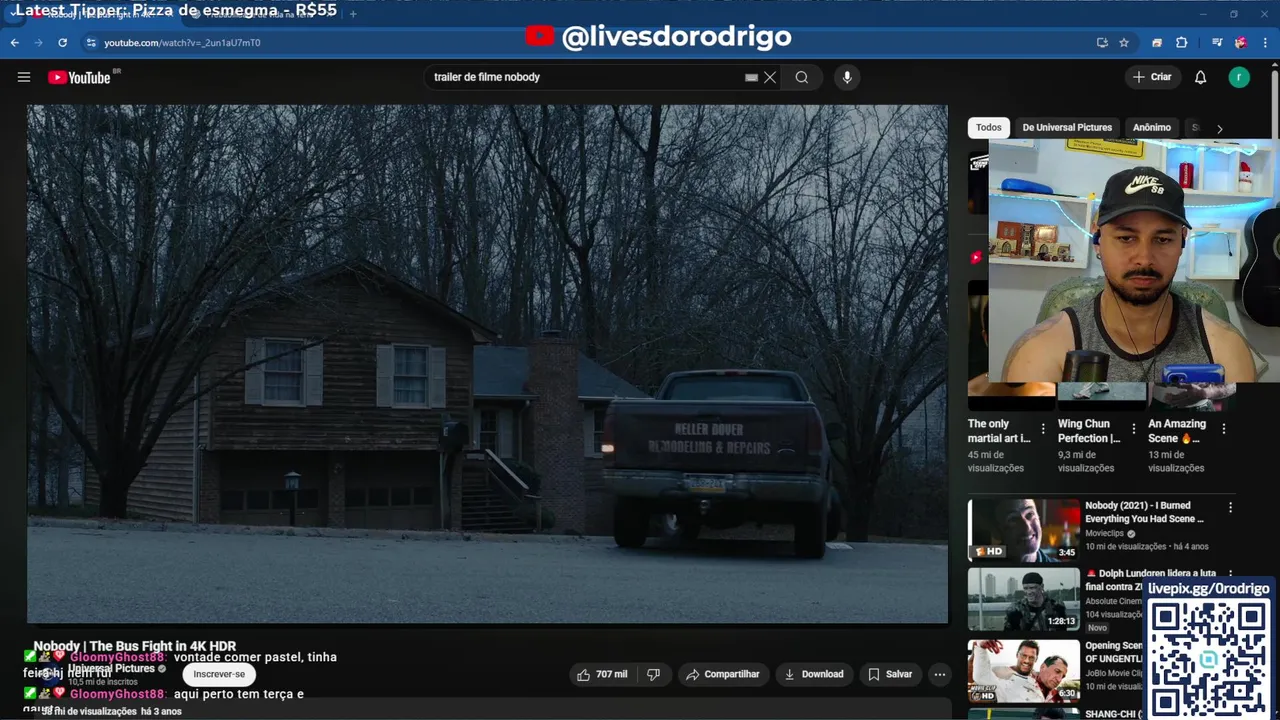This screenshot has height=720, width=1280.
Task: Open a new browser tab
Action: pos(353,14)
